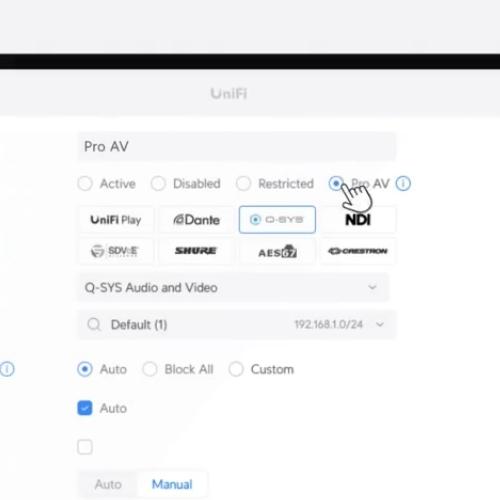Choose the Dante protocol tile

coord(196,220)
